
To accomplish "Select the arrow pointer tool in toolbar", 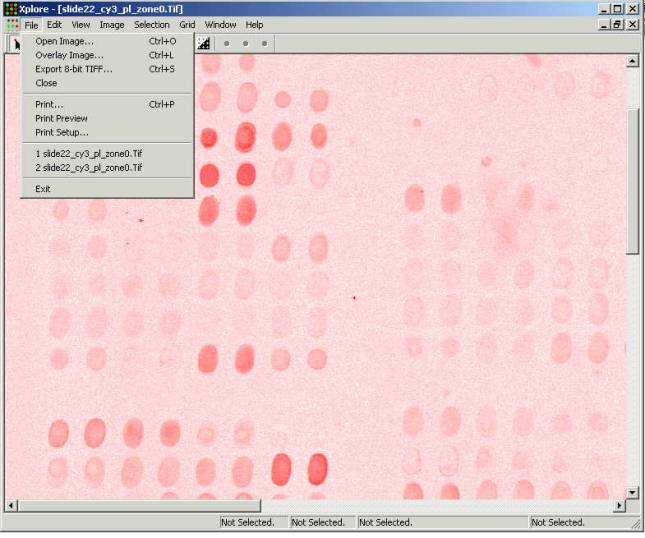I will click(x=17, y=43).
